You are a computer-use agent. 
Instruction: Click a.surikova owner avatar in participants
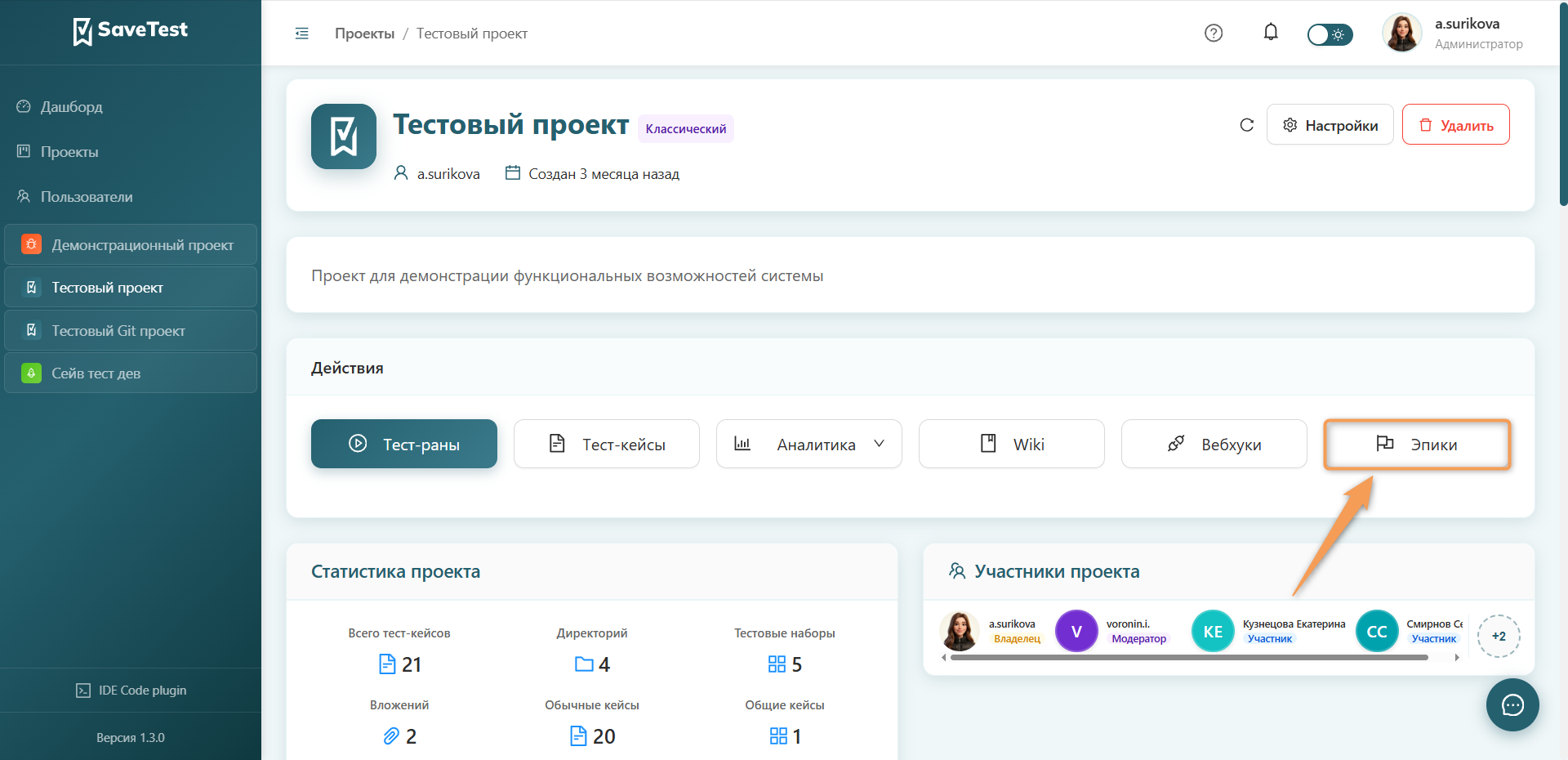tap(960, 631)
